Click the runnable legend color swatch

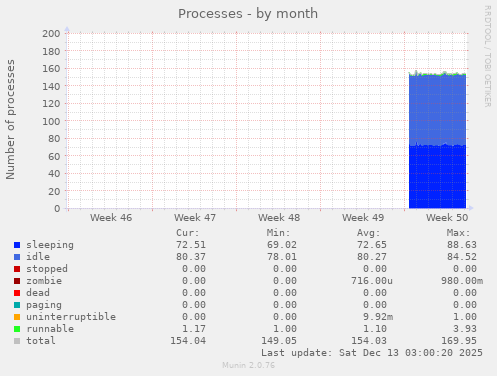17,329
